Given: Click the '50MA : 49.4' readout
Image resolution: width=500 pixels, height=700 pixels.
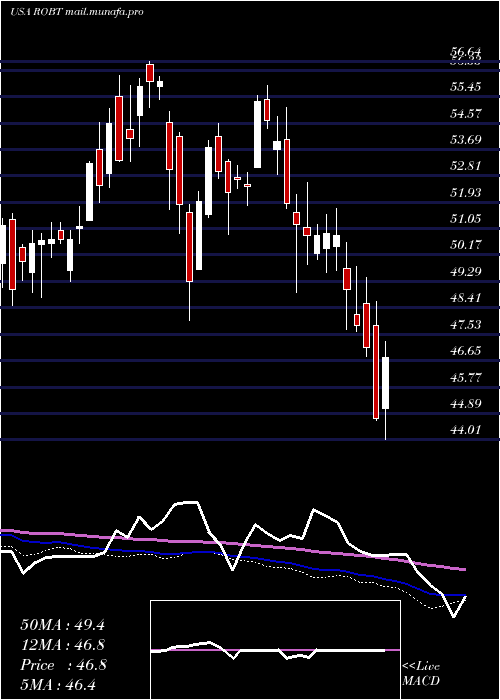Looking at the screenshot, I should click(62, 625).
